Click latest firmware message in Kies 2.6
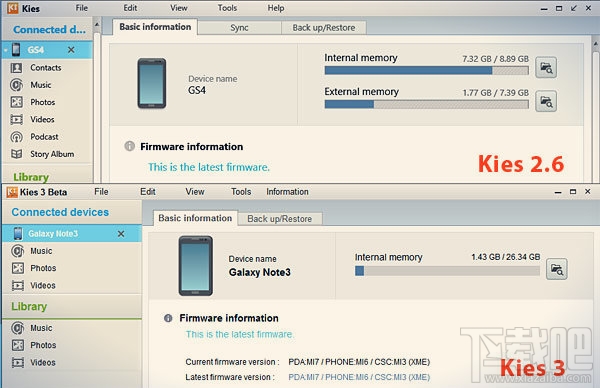The image size is (600, 388). point(209,167)
